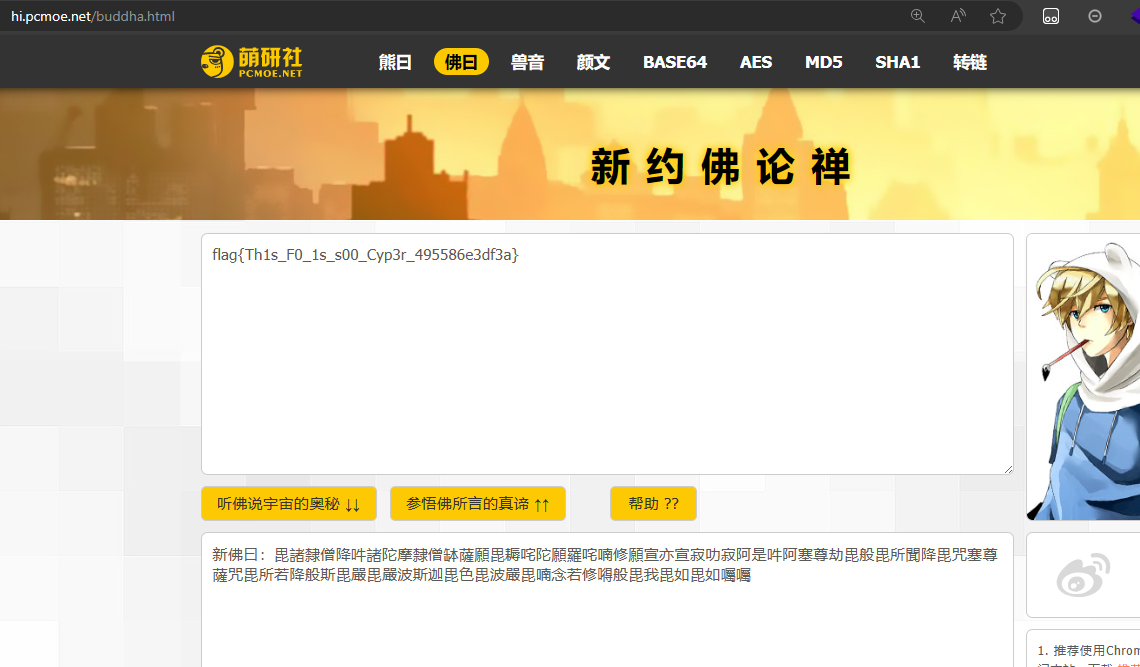Navigate to the SHA1 tool
Viewport: 1140px width, 667px height.
pyautogui.click(x=897, y=63)
